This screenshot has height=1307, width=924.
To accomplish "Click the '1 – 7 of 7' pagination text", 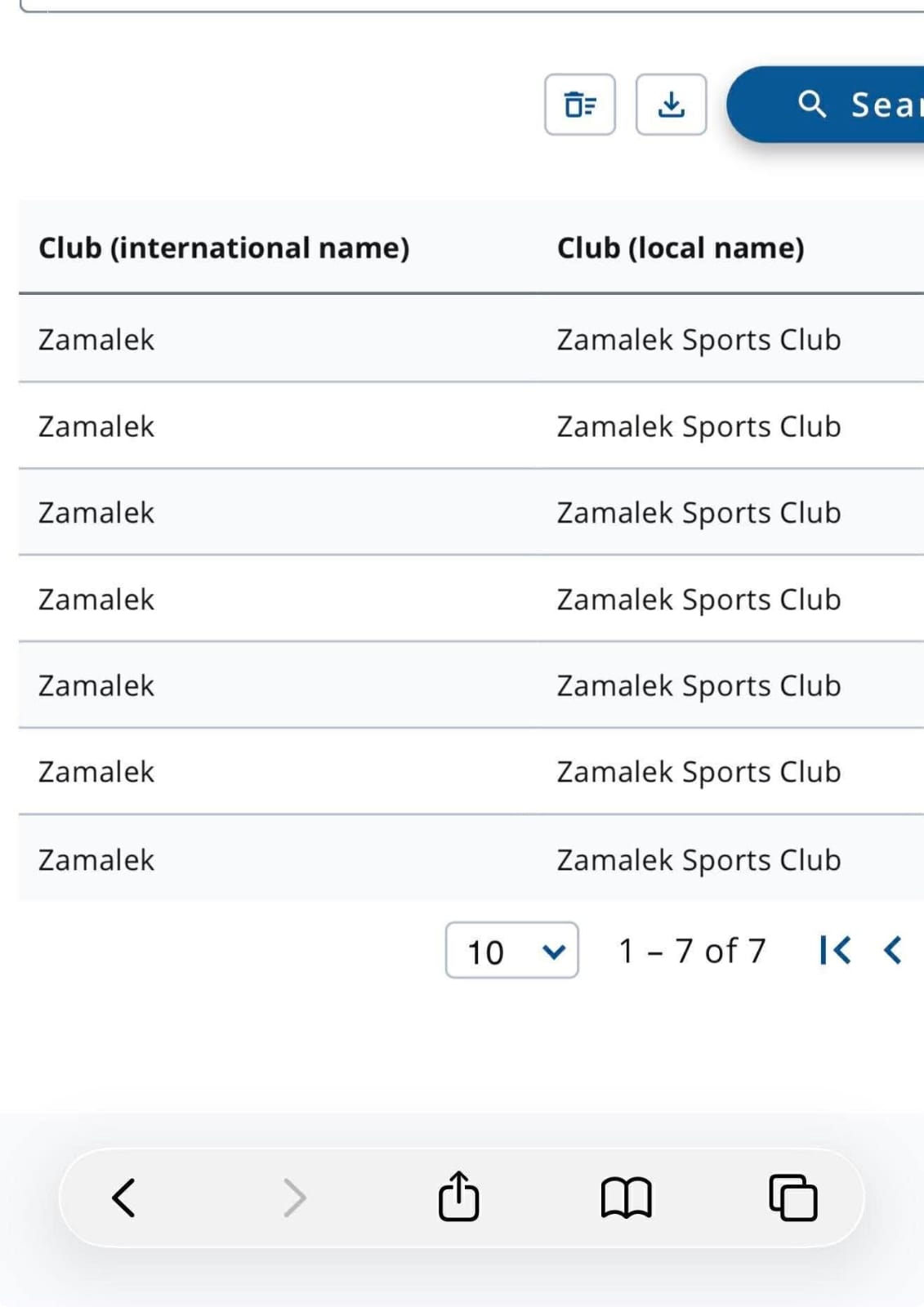I will [x=692, y=951].
